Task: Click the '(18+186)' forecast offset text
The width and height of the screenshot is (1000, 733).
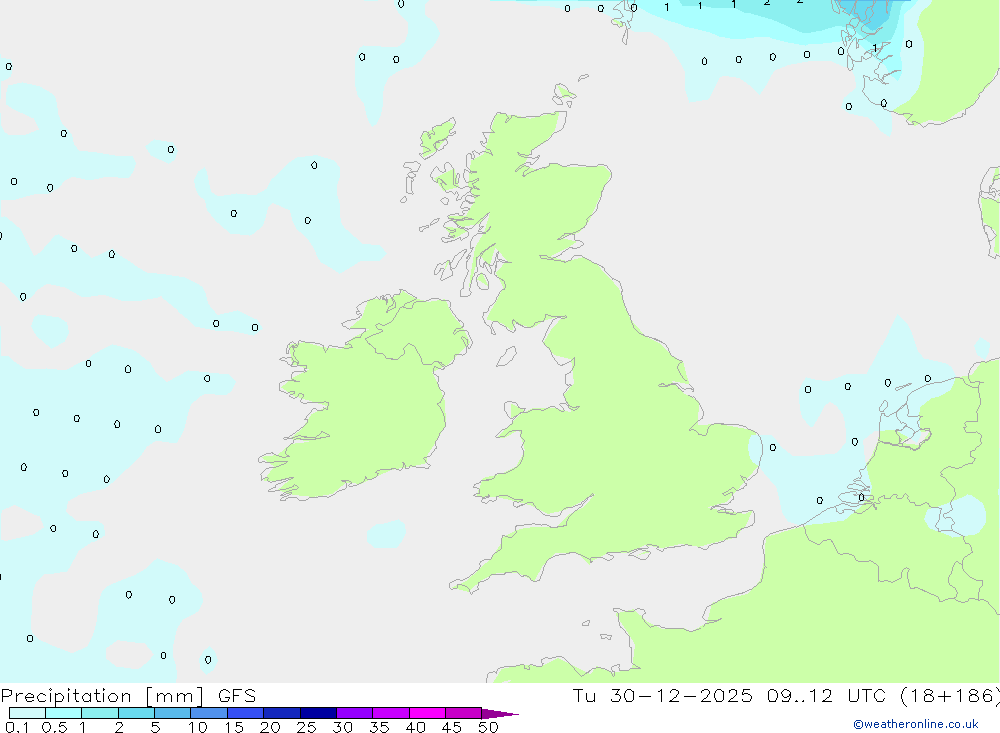Action: (950, 696)
